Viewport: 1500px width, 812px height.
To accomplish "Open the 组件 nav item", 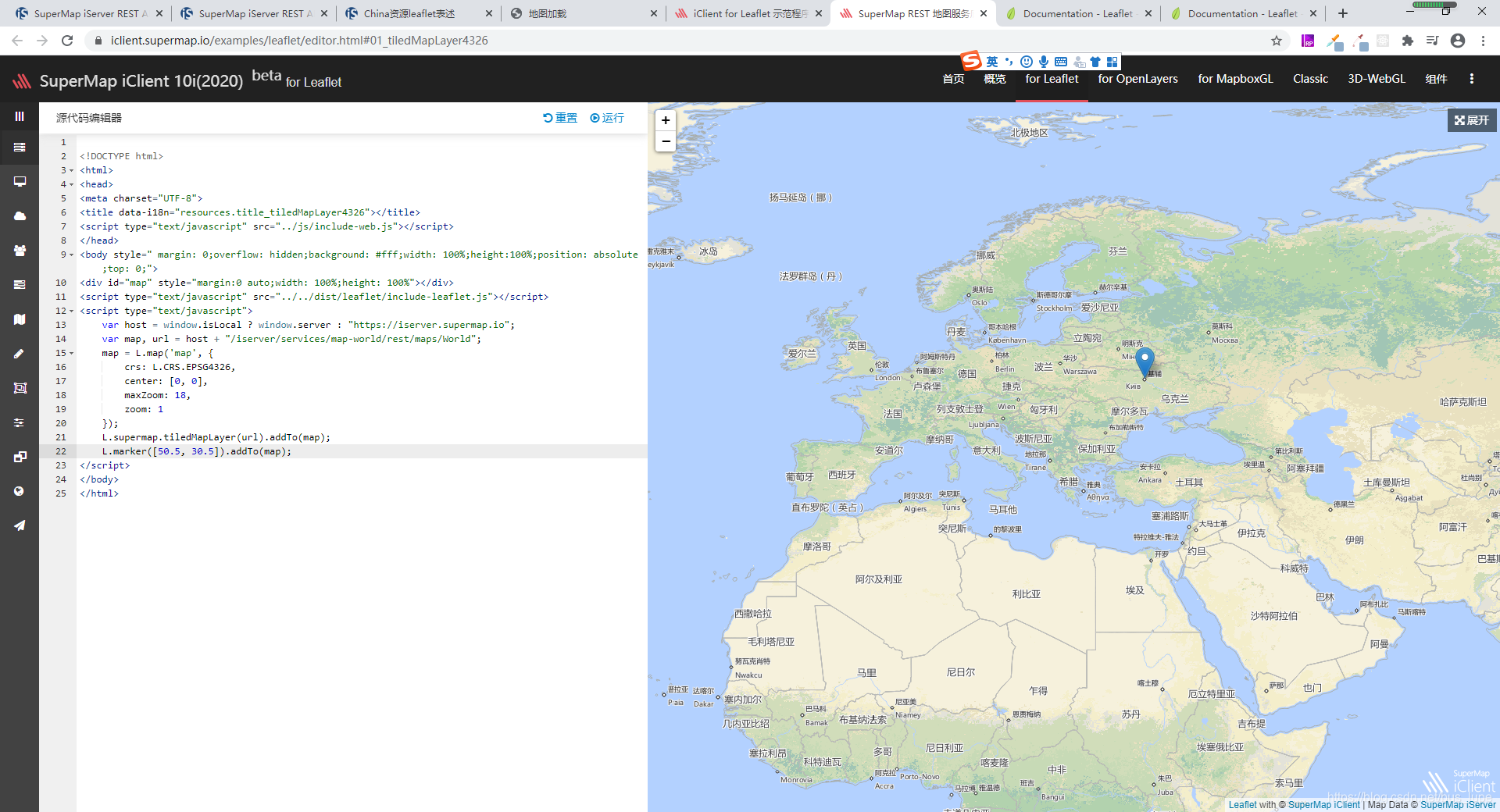I will click(1436, 79).
